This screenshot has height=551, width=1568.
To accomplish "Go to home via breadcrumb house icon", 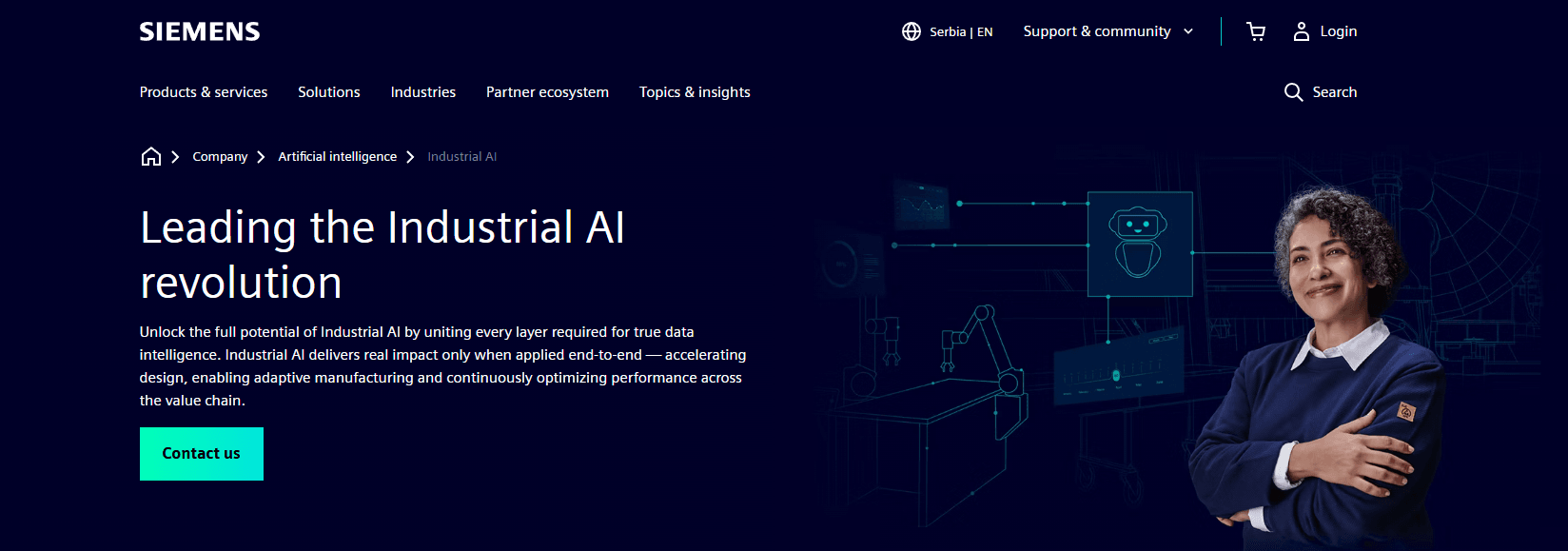I will tap(151, 156).
